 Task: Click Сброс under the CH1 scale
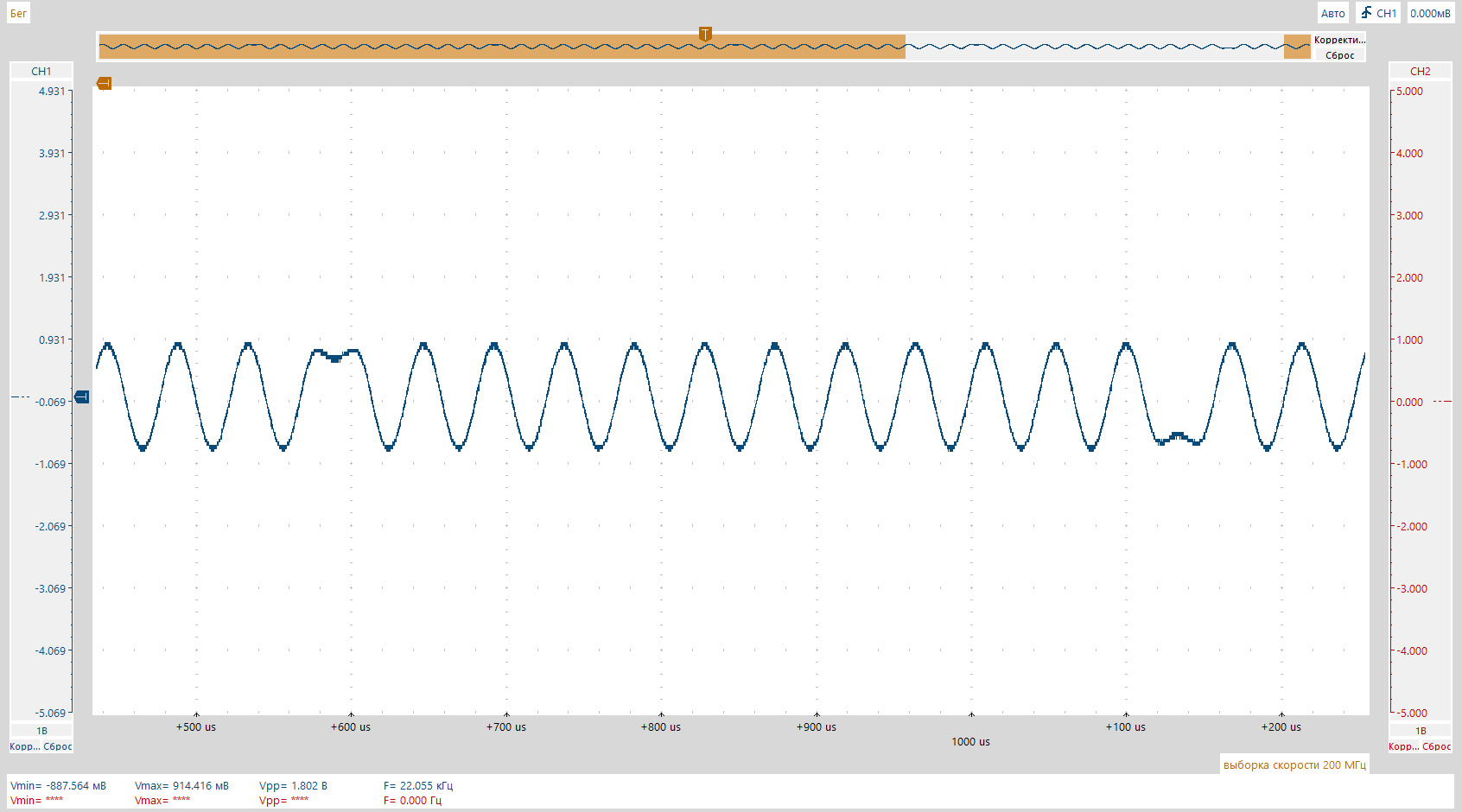pos(58,746)
